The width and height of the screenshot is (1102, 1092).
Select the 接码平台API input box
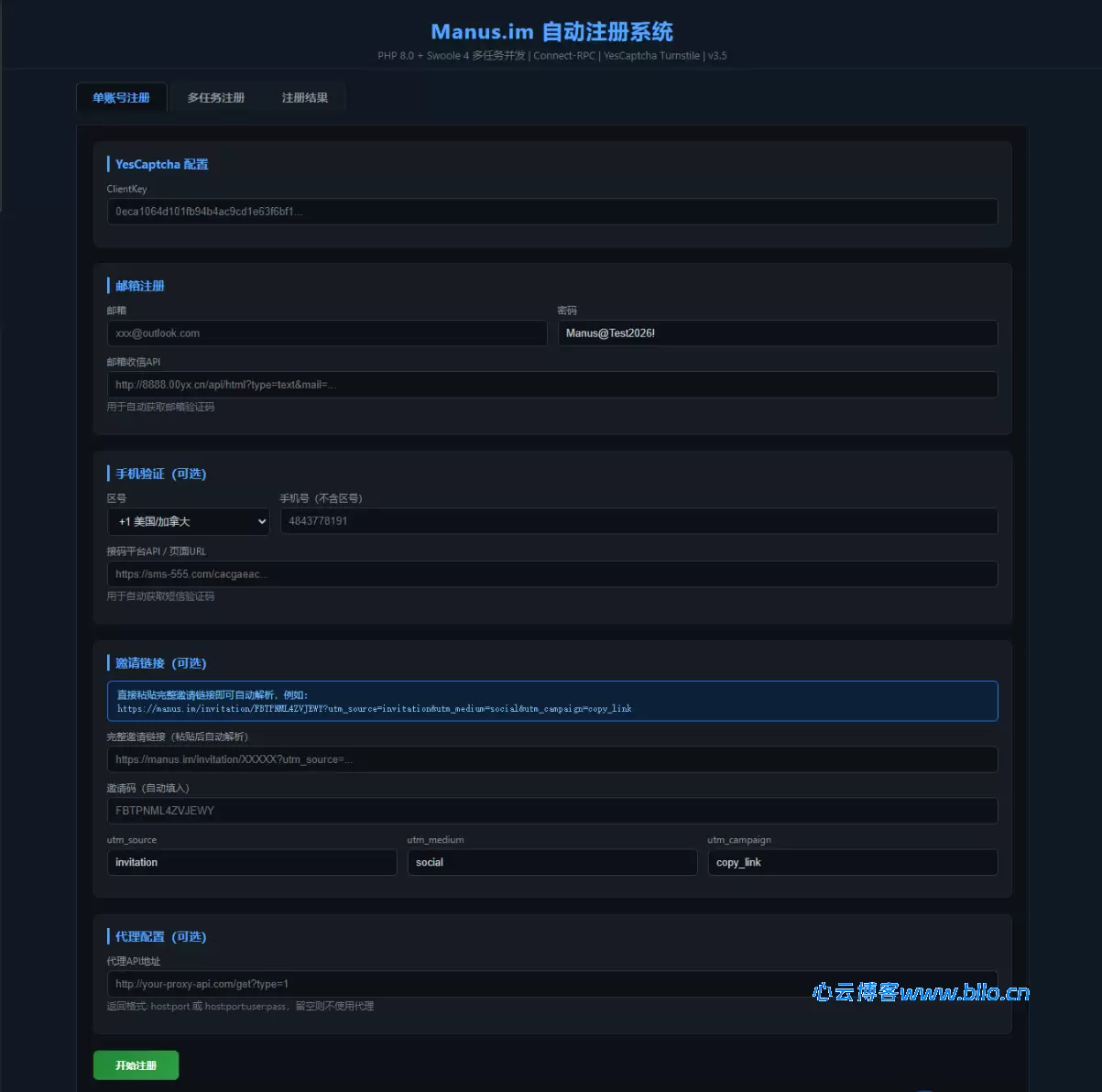click(551, 573)
